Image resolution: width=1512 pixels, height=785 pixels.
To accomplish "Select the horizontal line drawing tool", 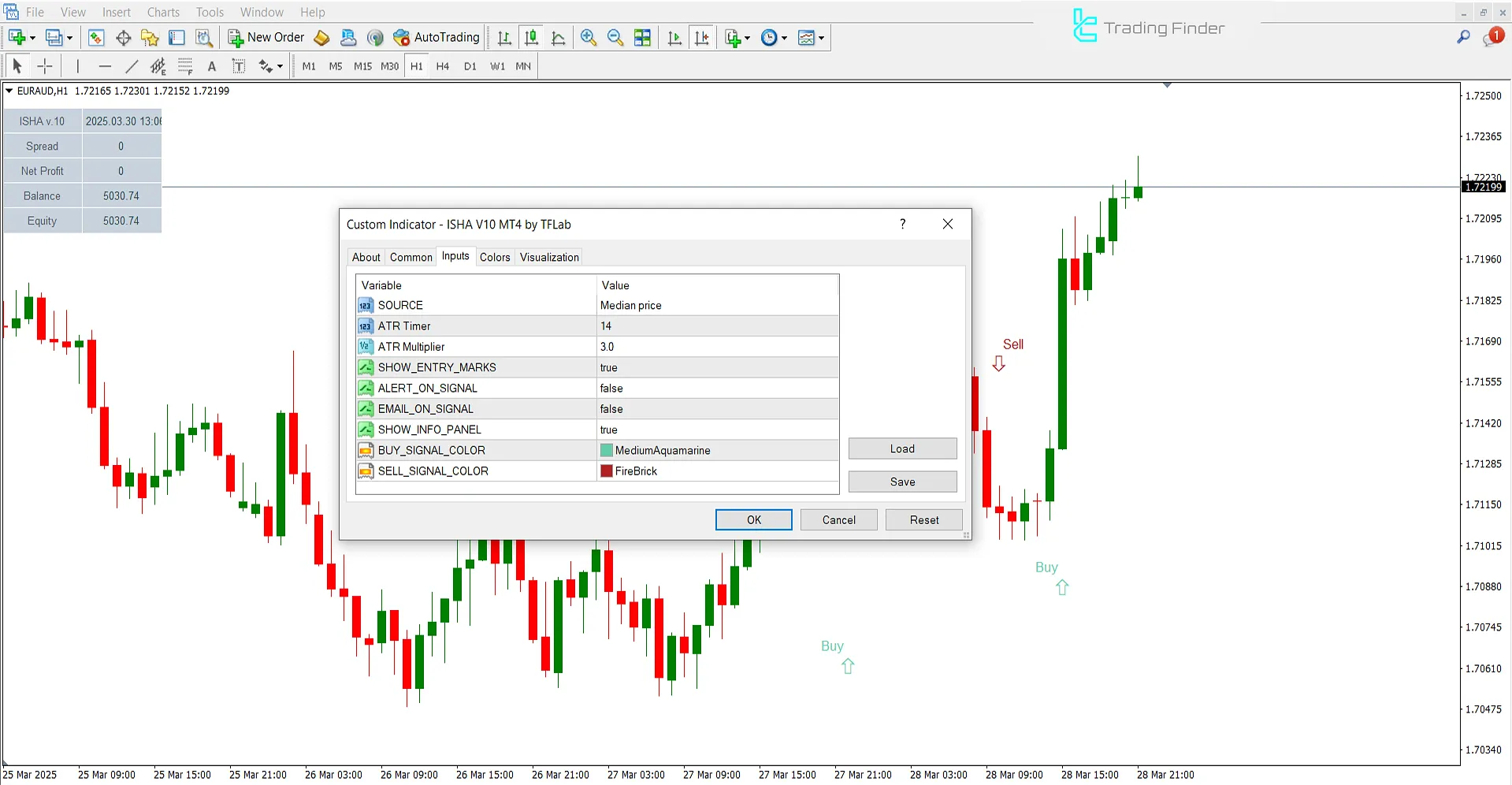I will pyautogui.click(x=106, y=66).
